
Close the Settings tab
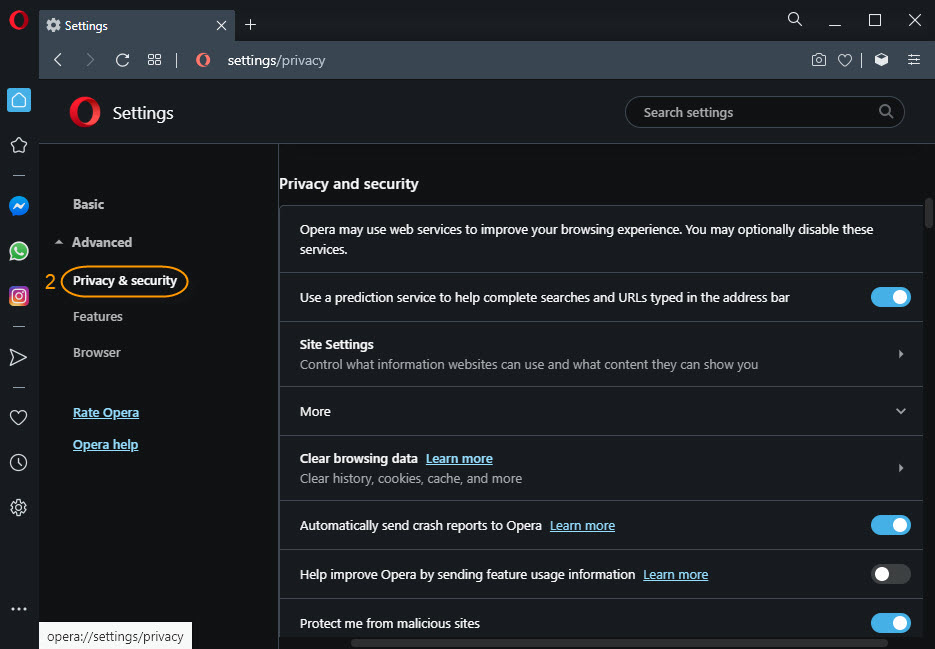click(x=221, y=25)
